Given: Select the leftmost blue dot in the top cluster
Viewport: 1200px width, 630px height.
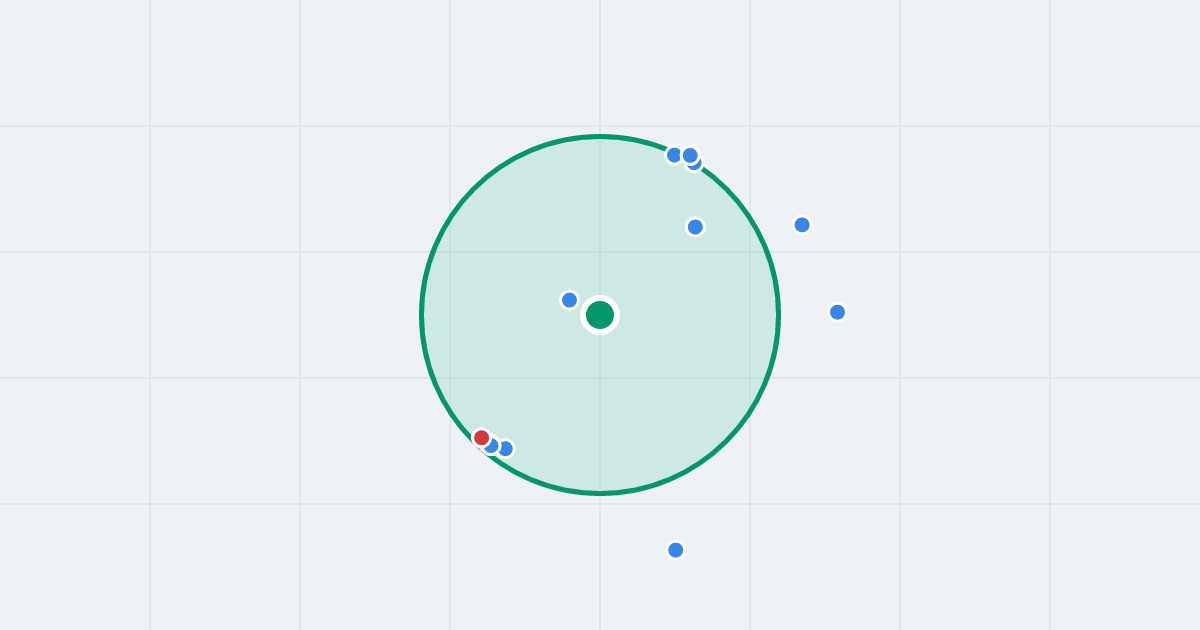Looking at the screenshot, I should 675,155.
